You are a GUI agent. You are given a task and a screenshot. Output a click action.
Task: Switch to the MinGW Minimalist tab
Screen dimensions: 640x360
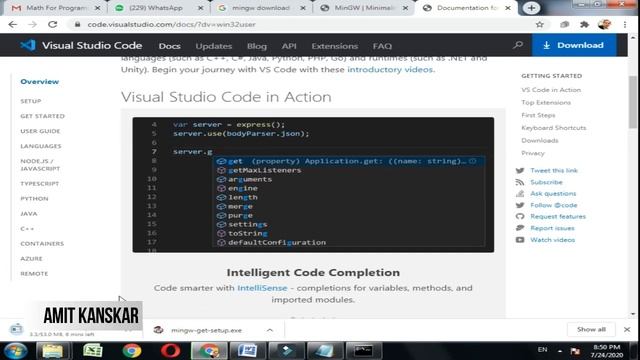tap(364, 8)
